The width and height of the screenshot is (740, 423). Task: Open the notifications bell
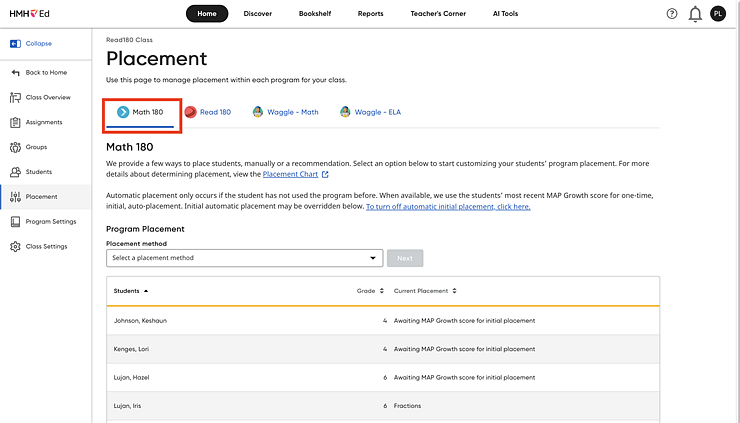(695, 14)
